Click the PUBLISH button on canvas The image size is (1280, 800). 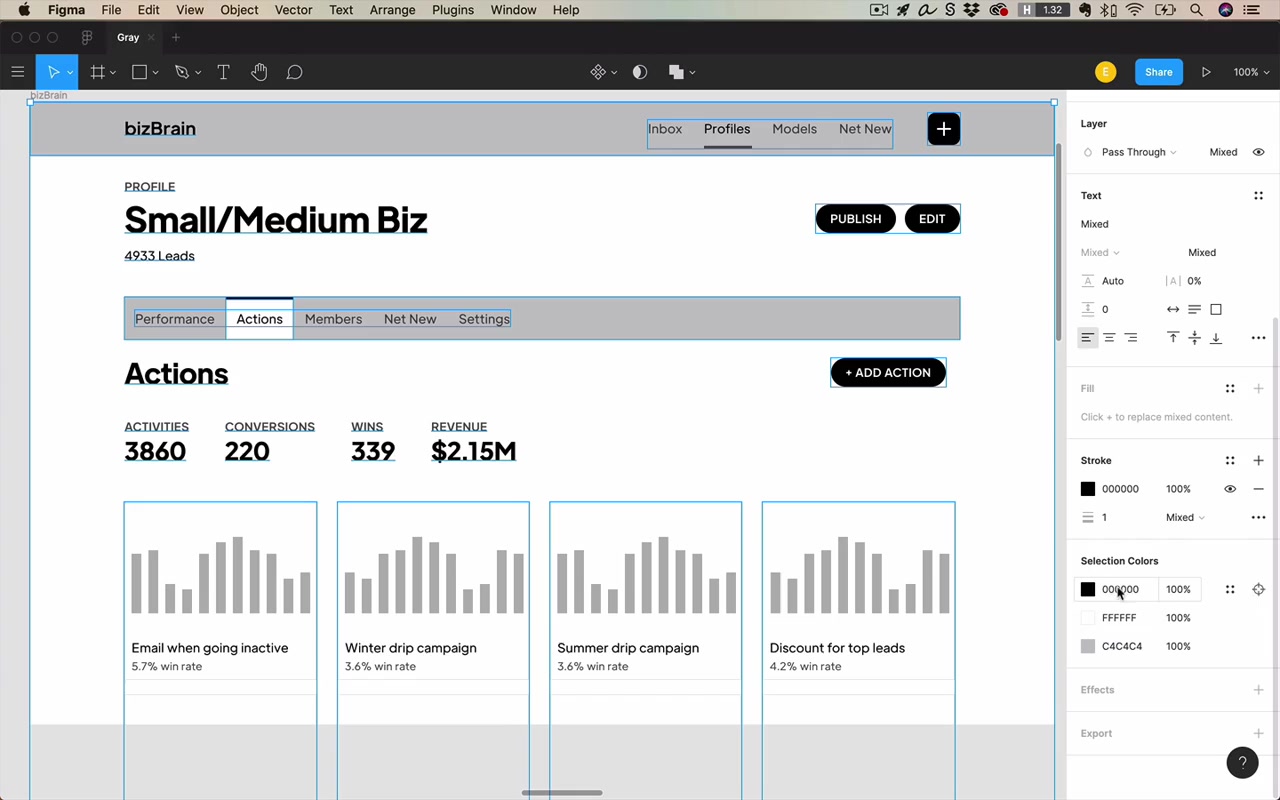coord(856,219)
